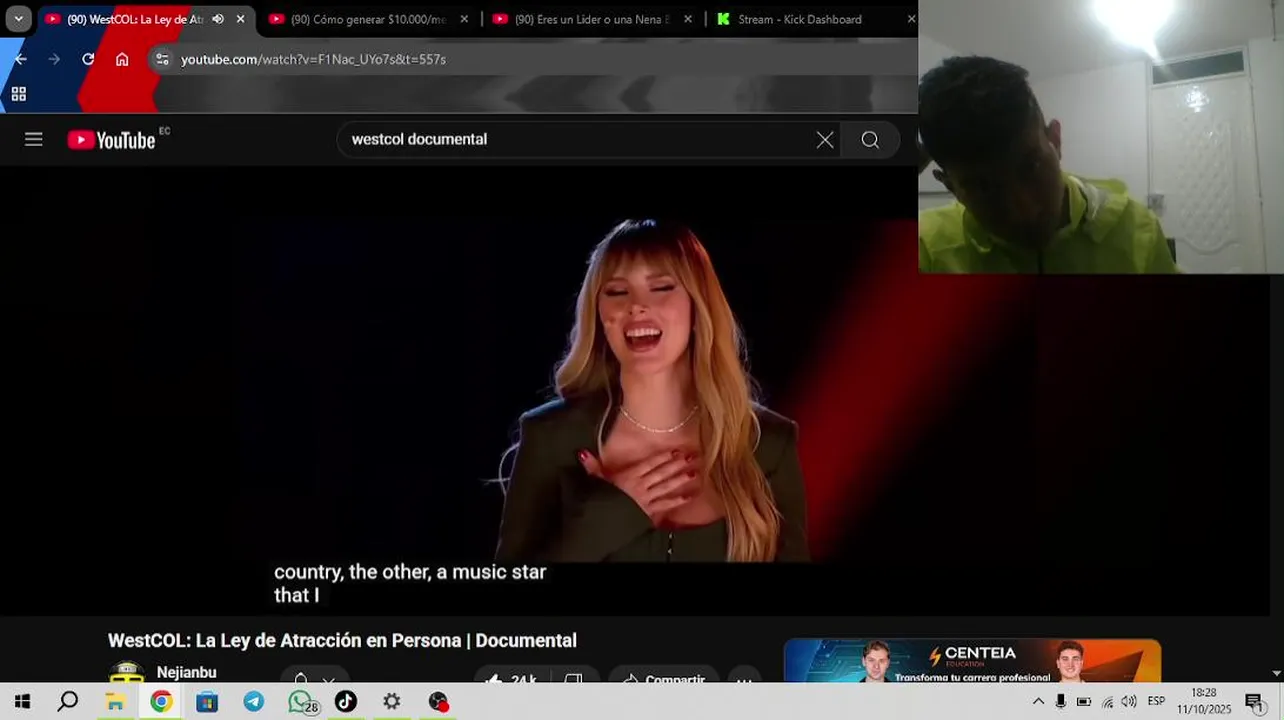Viewport: 1284px width, 720px height.
Task: Open the browser home page button
Action: click(x=122, y=59)
